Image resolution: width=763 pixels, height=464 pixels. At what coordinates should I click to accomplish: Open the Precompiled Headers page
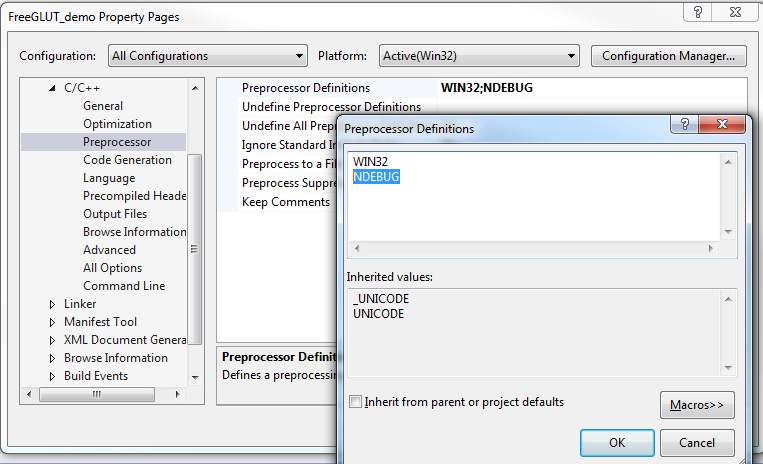point(134,196)
